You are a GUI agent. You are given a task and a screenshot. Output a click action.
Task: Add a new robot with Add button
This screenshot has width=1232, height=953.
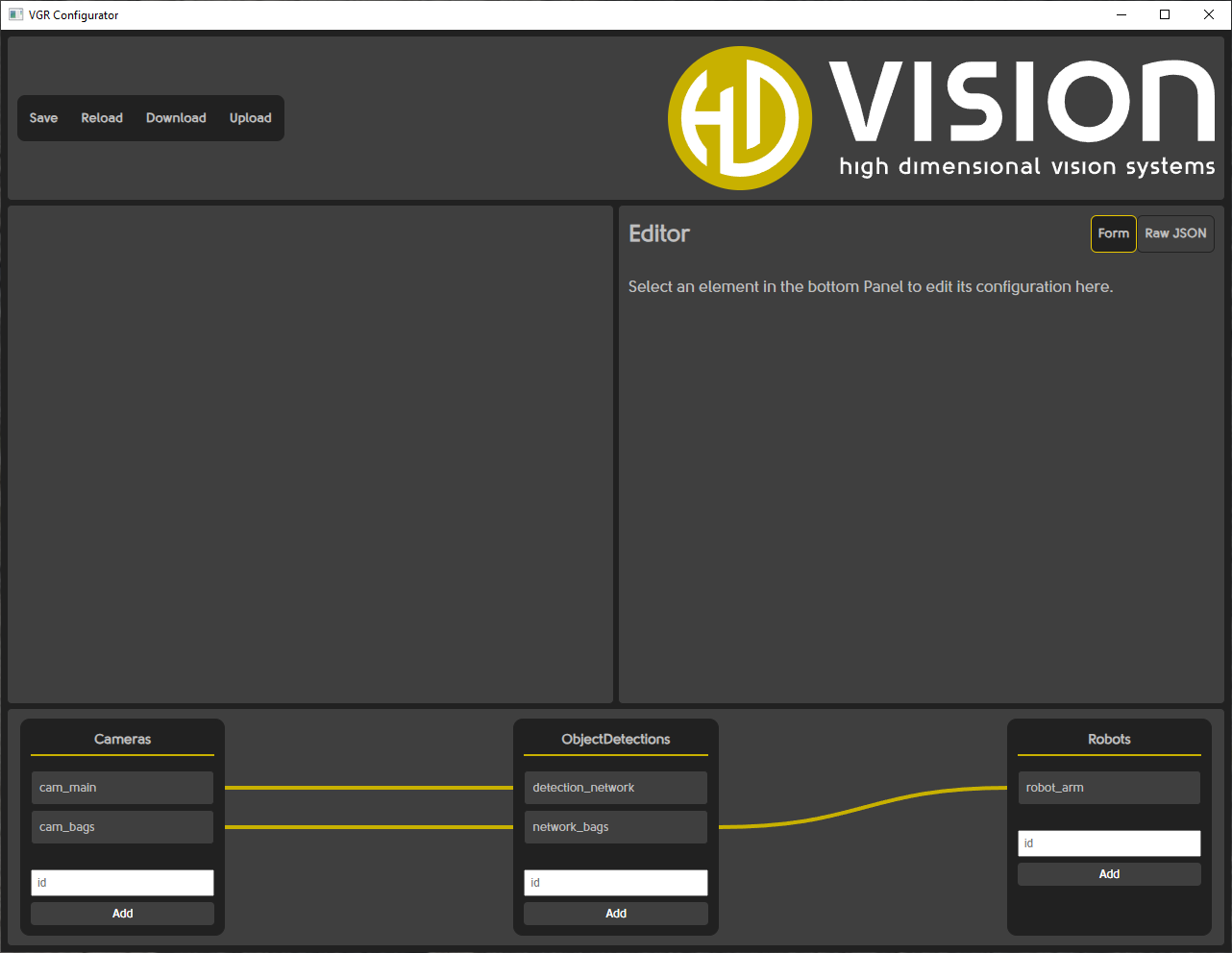pos(1109,874)
